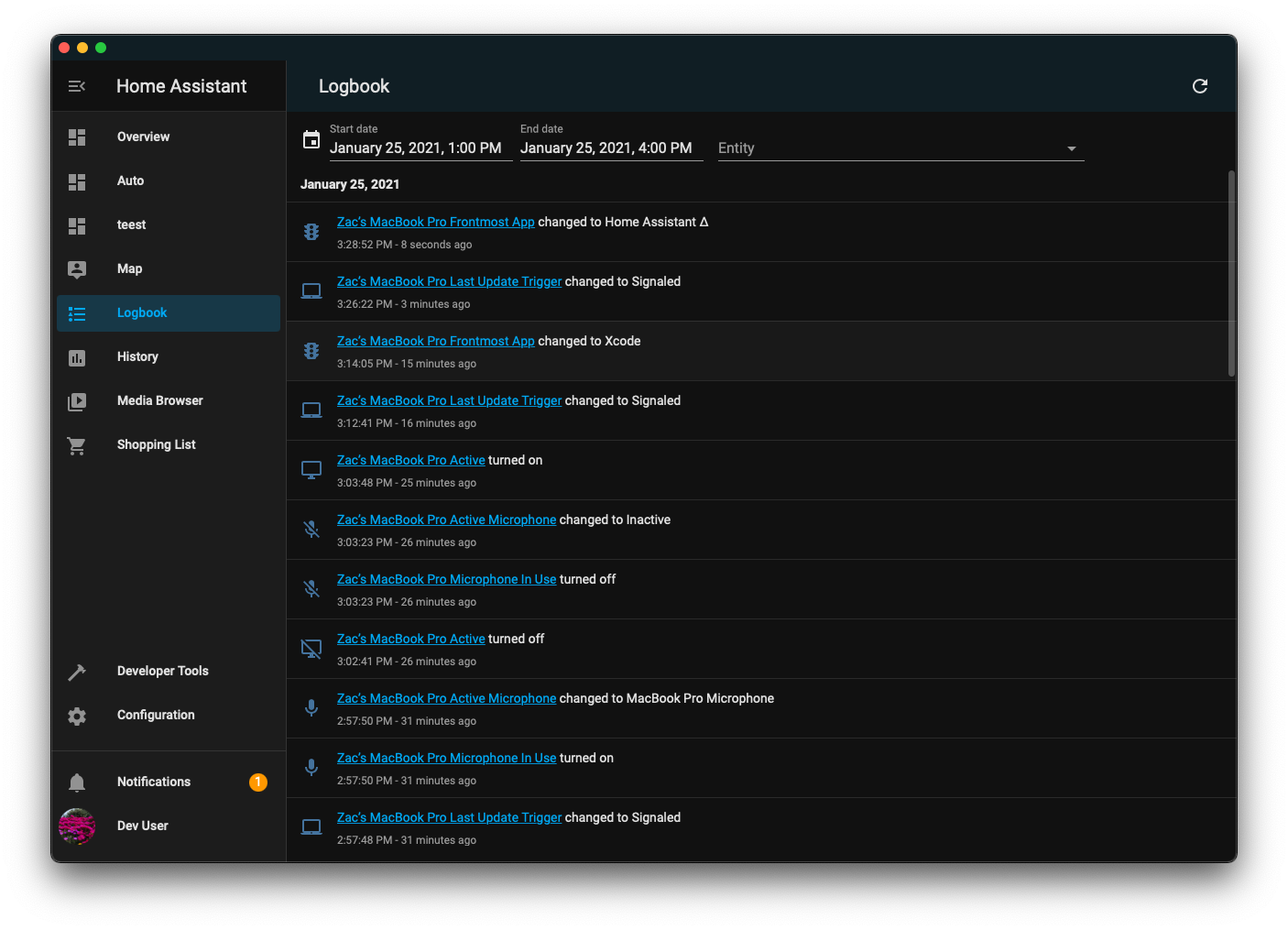
Task: Show Notifications panel
Action: click(x=169, y=782)
